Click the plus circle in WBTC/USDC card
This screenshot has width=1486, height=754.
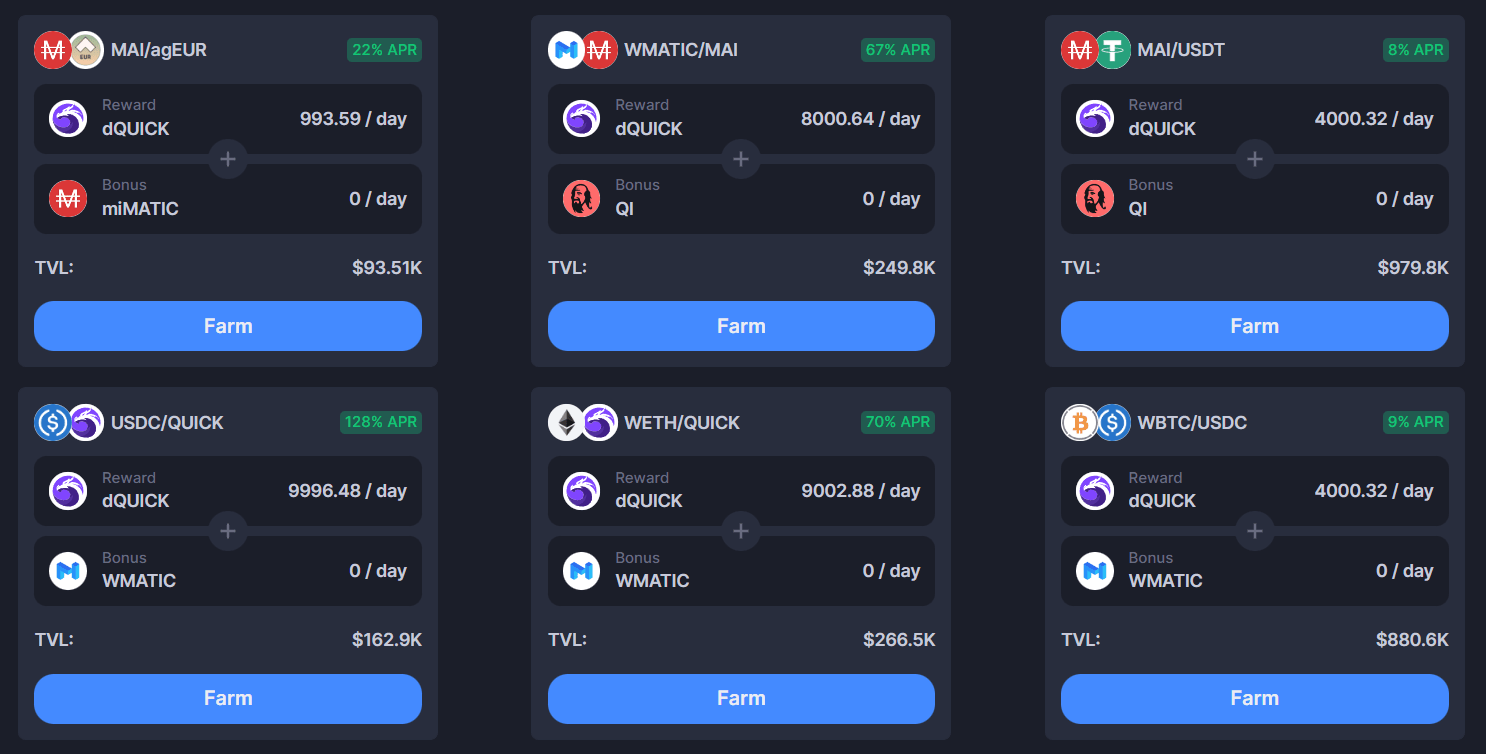[1254, 531]
